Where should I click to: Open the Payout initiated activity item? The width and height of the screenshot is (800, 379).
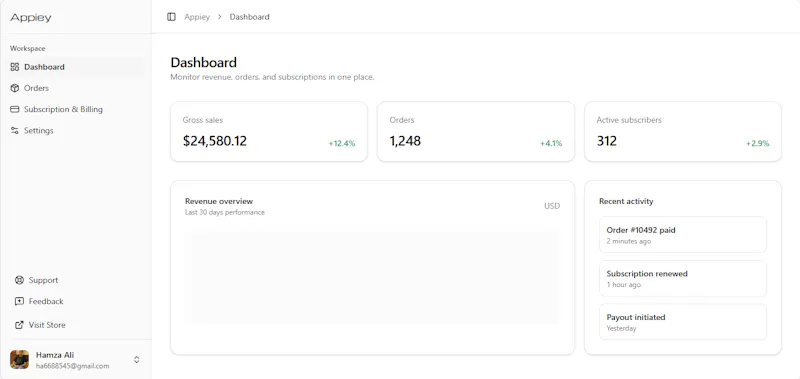pos(683,322)
